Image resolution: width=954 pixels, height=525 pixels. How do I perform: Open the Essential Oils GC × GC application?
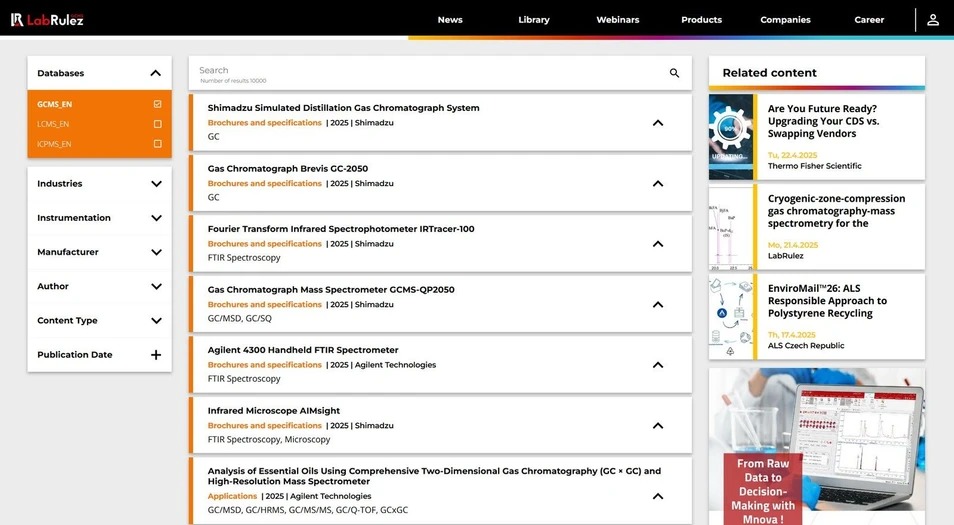(x=434, y=476)
